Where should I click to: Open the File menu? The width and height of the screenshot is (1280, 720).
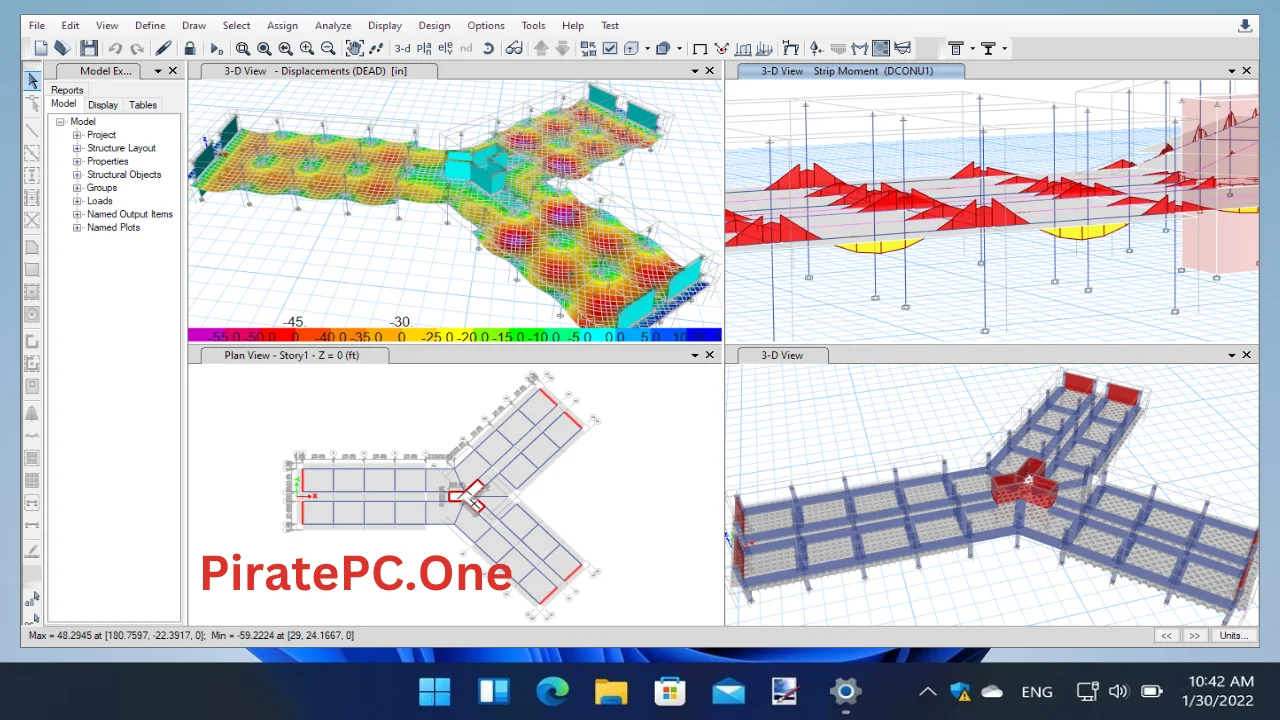click(x=37, y=25)
